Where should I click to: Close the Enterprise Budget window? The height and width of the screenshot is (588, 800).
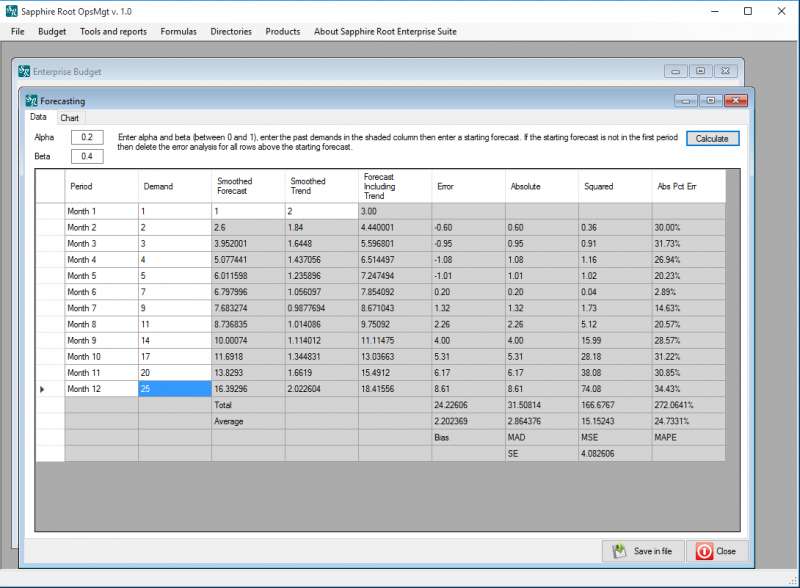point(726,71)
